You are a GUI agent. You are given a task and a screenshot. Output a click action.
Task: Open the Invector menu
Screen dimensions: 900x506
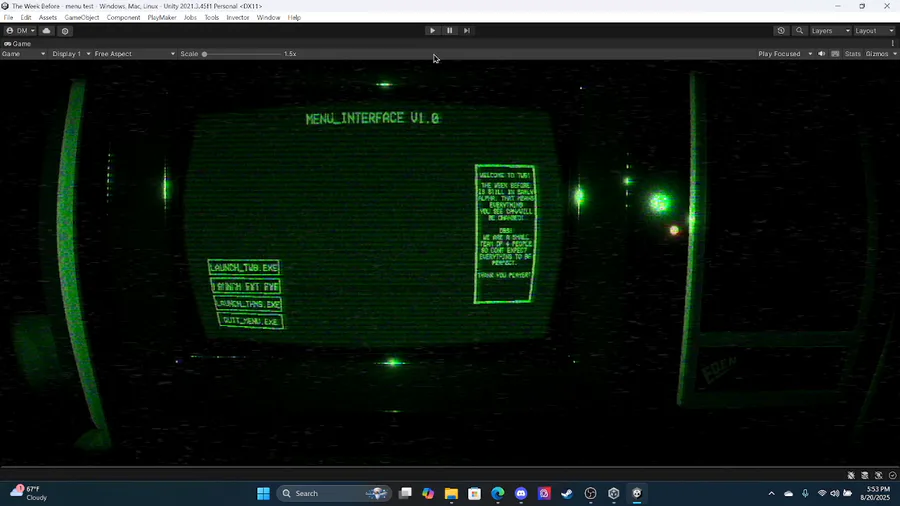tap(238, 18)
